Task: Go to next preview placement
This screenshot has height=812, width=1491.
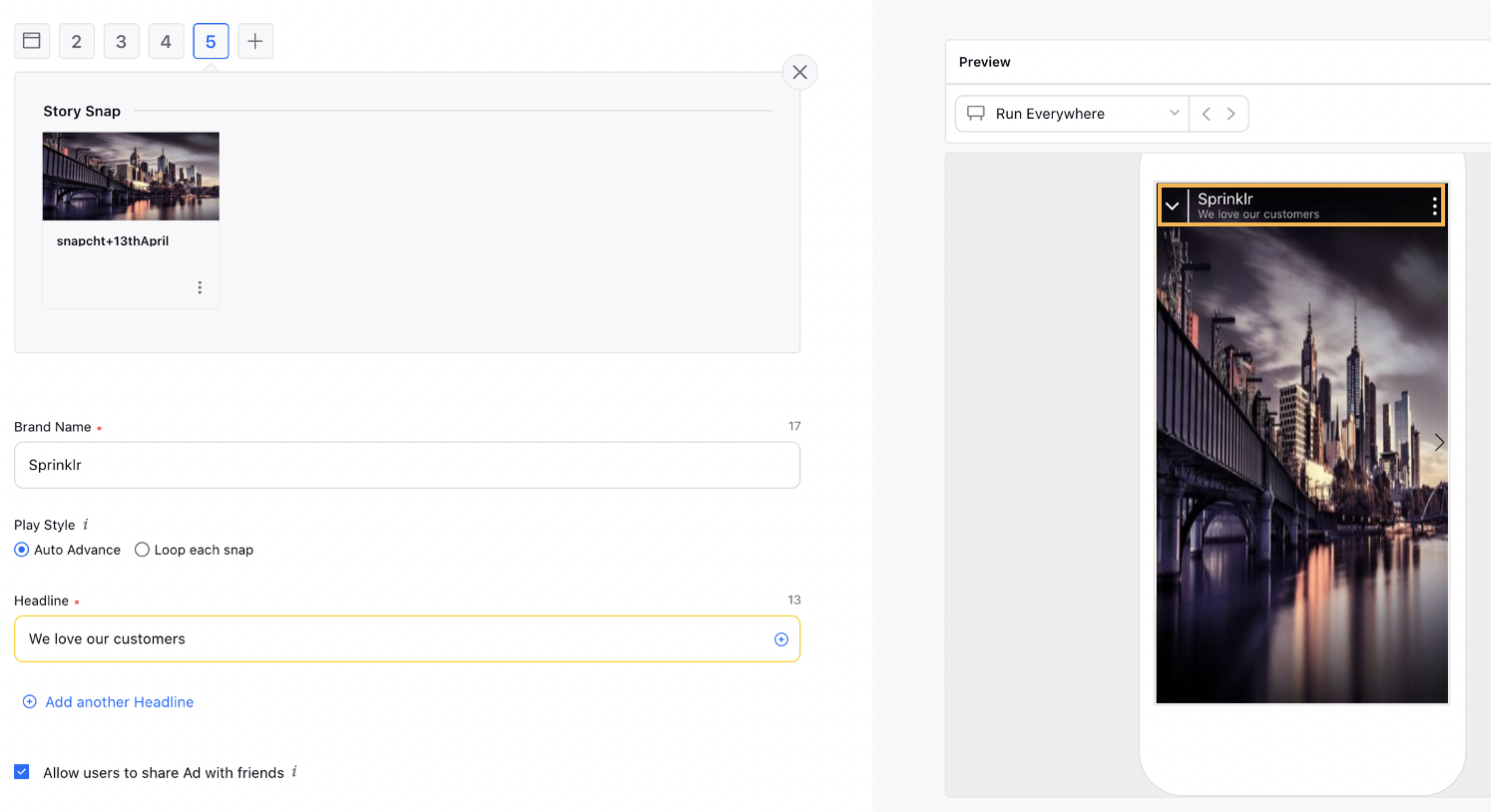Action: click(x=1232, y=114)
